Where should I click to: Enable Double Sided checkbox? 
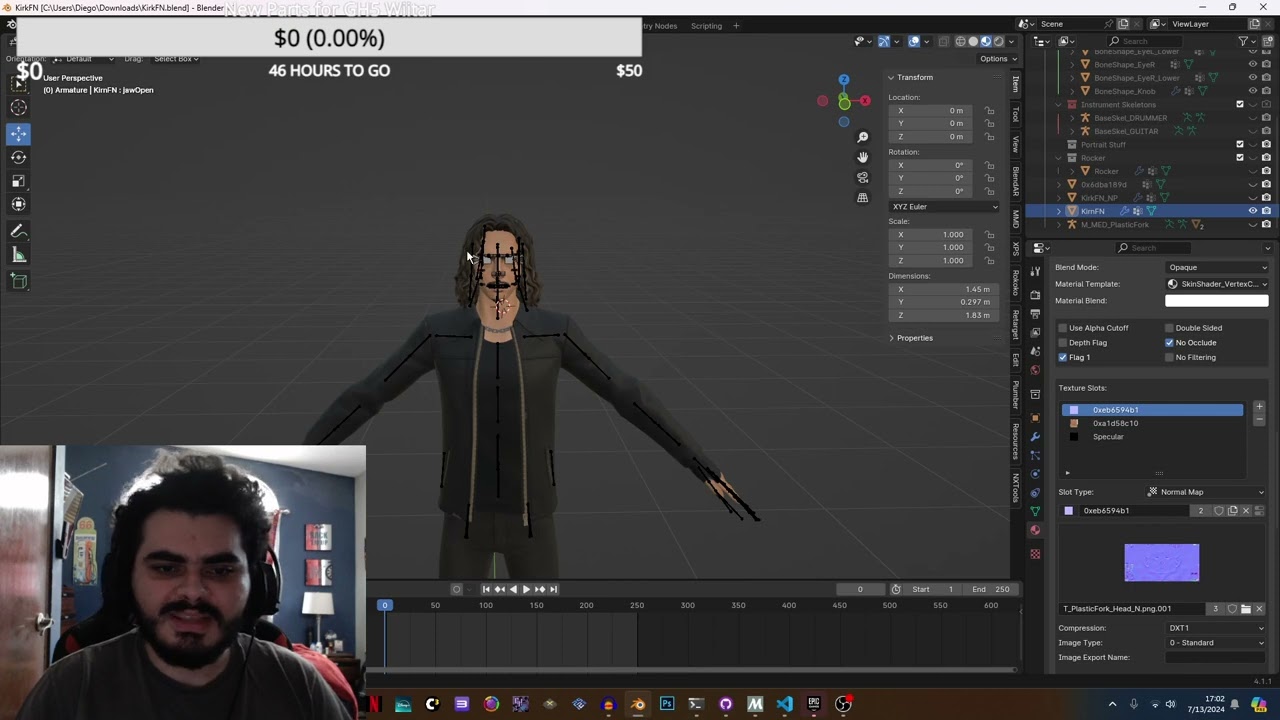[1169, 328]
